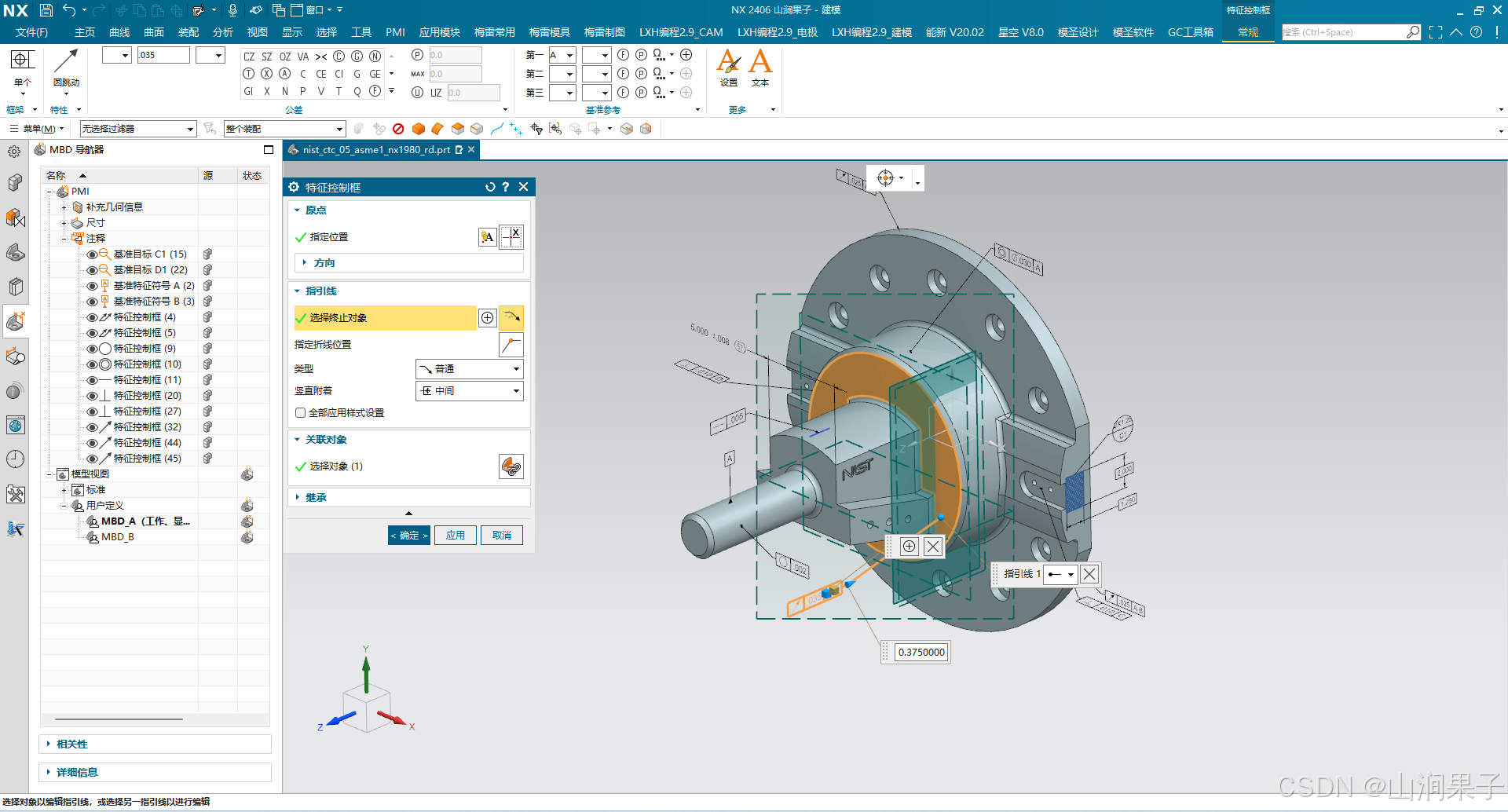Open the web browser globe sidebar icon
Screen dimensions: 1508x812
pos(15,426)
